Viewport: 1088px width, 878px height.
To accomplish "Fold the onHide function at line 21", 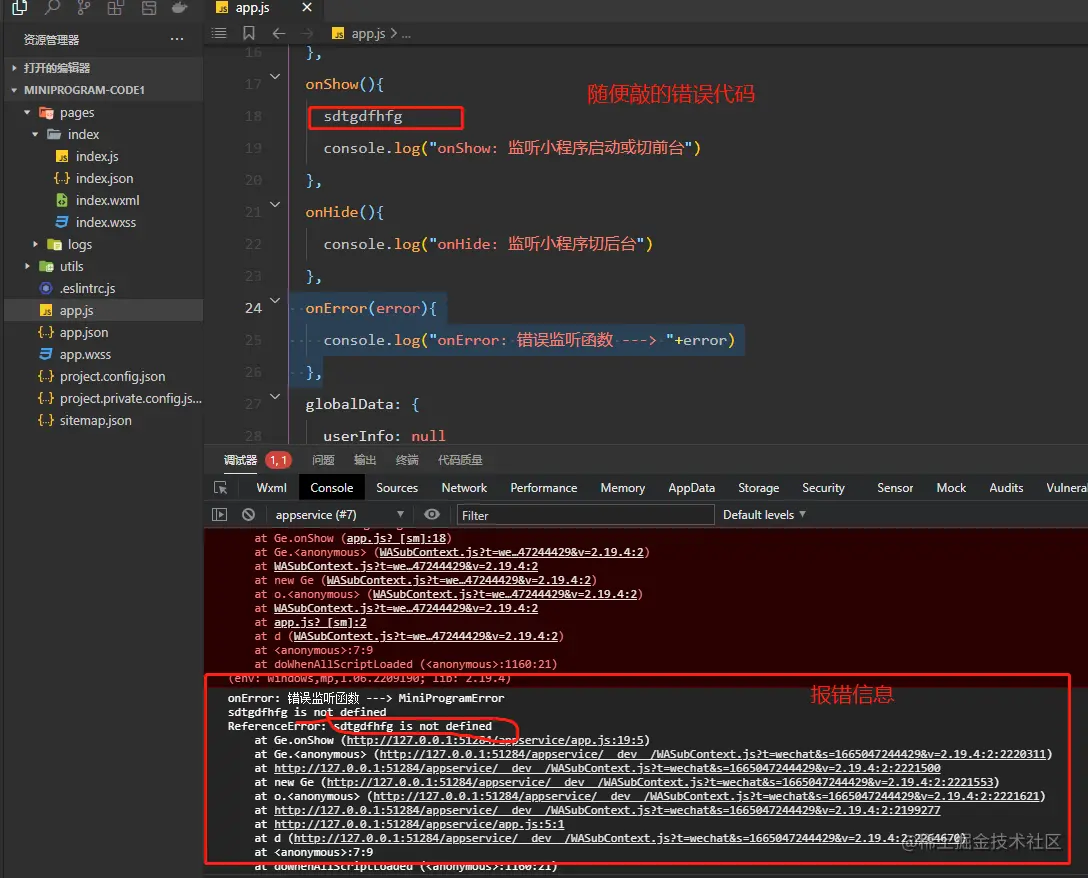I will pyautogui.click(x=275, y=205).
